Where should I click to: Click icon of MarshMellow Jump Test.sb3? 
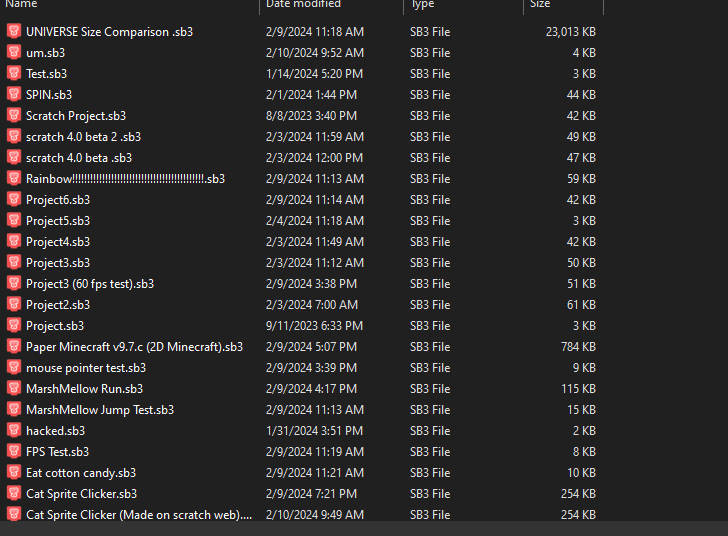point(14,409)
